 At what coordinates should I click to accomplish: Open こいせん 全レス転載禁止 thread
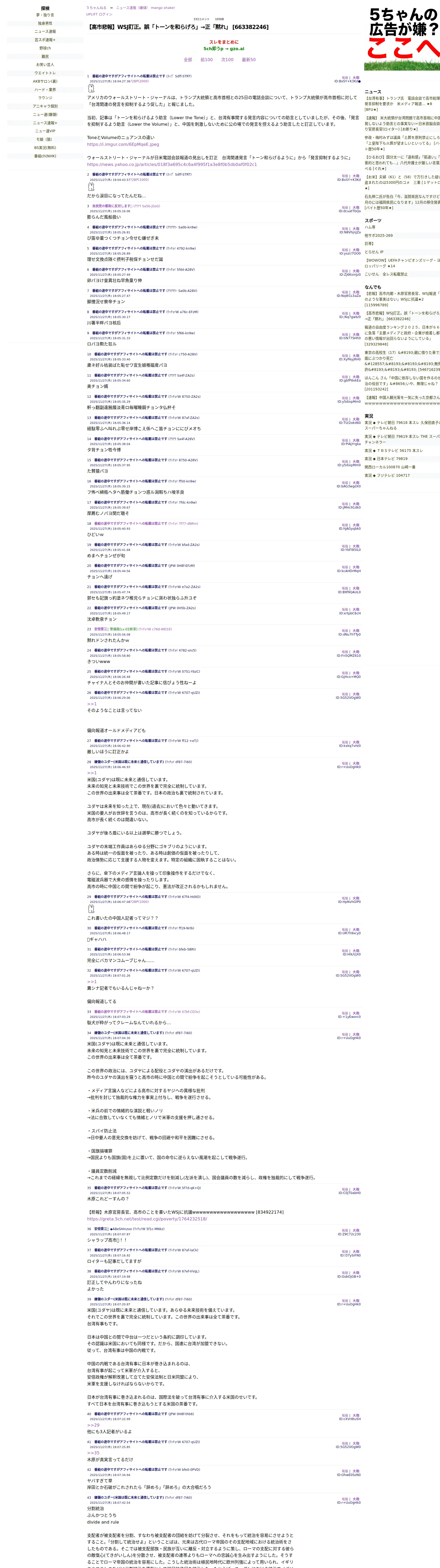point(386,274)
